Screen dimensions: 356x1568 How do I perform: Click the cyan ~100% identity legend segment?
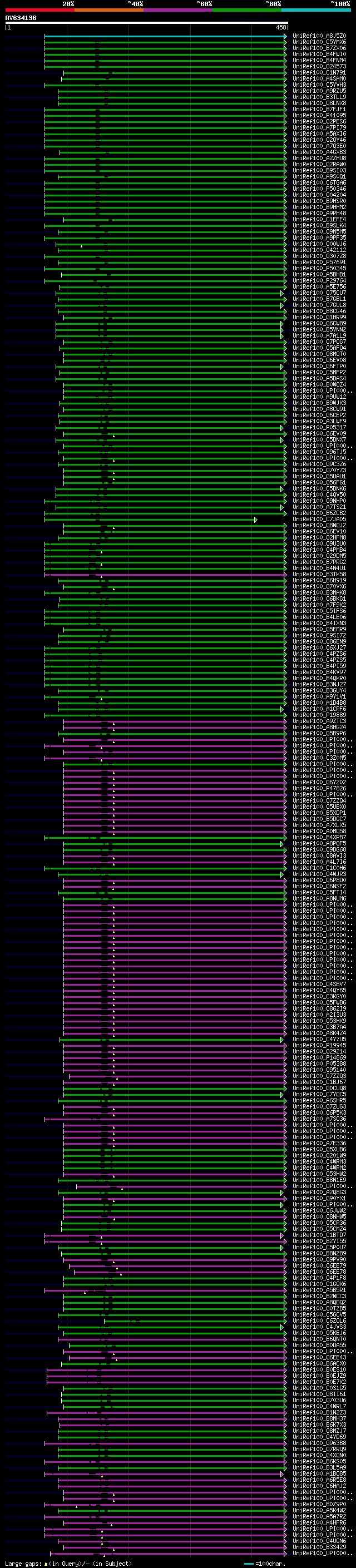click(316, 10)
